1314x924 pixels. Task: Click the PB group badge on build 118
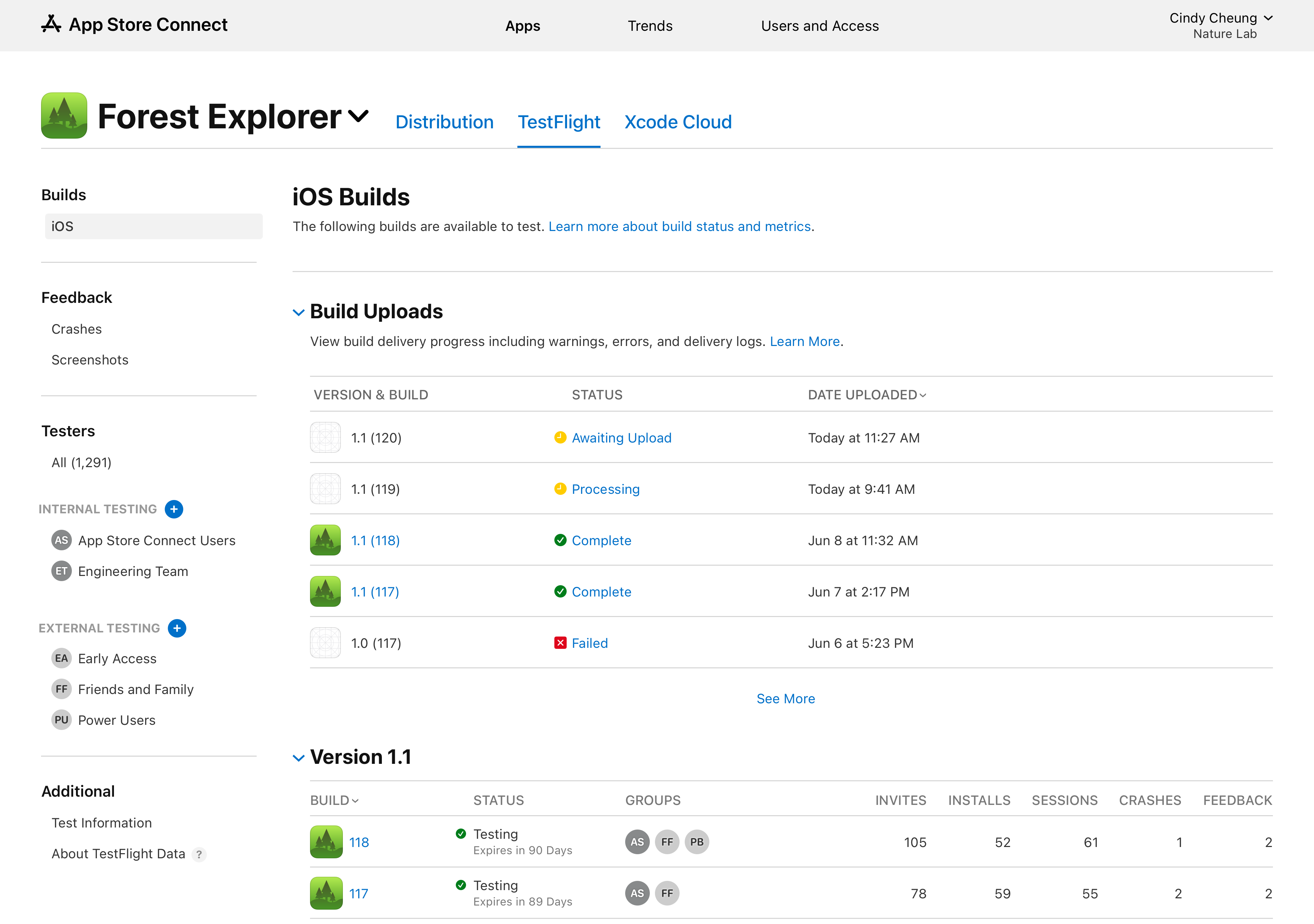[696, 842]
